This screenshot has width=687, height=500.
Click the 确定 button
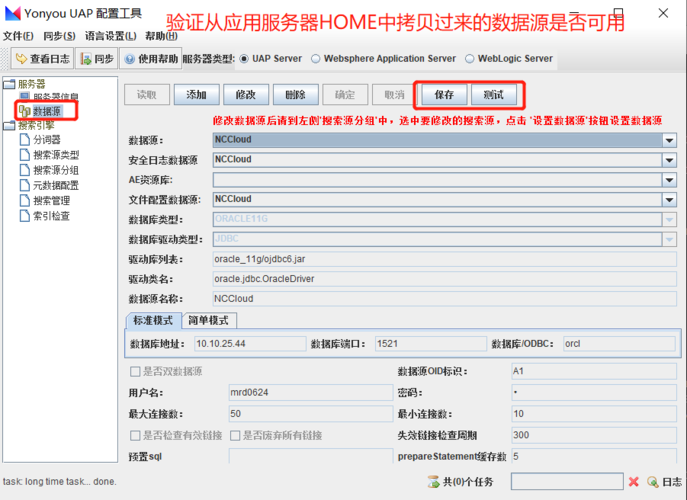coord(345,95)
